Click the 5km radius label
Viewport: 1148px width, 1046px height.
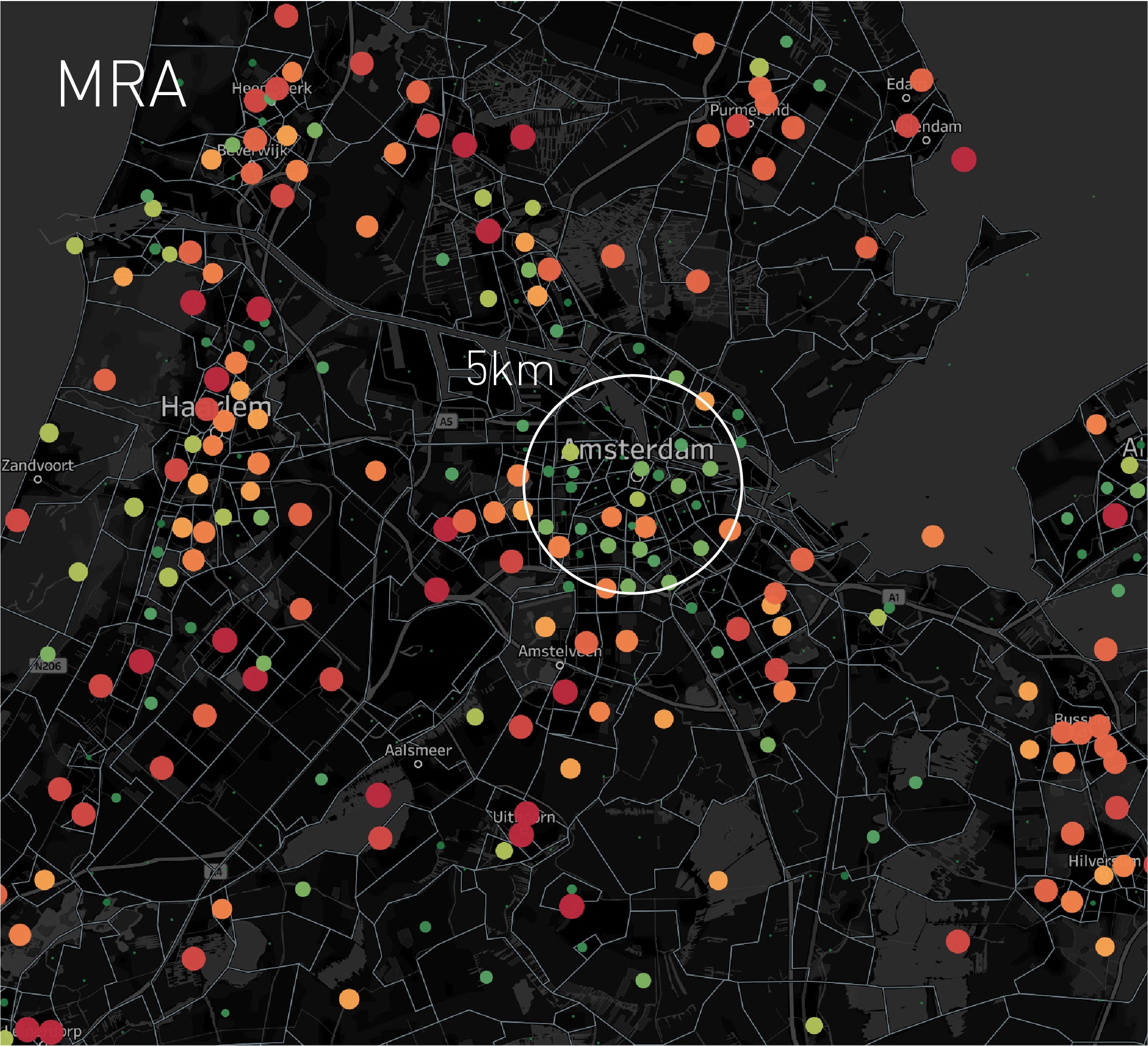point(510,369)
